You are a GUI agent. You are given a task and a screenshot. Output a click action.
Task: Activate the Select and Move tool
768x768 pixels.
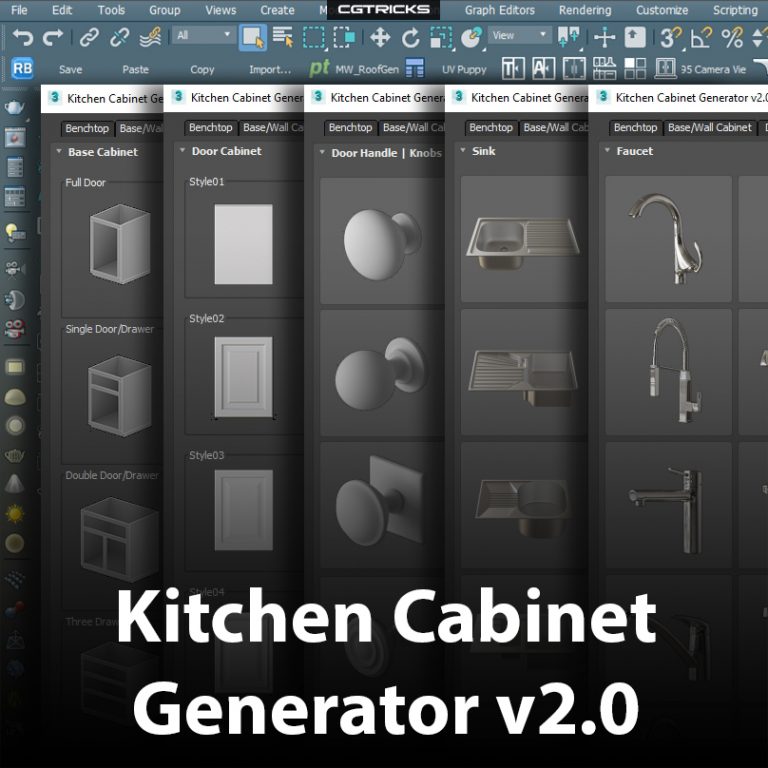(x=380, y=38)
